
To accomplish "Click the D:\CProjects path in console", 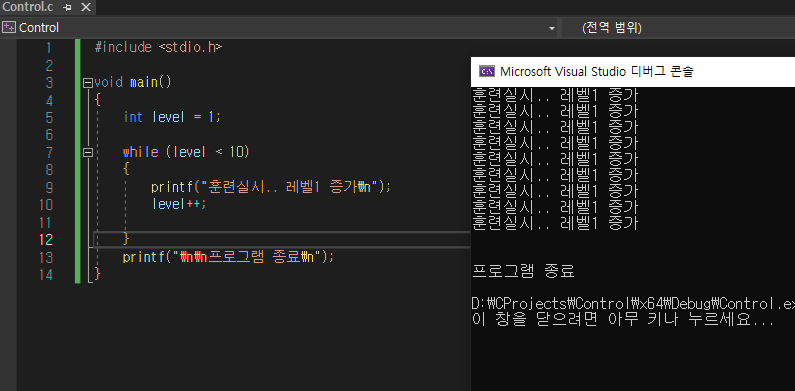I will [x=633, y=303].
